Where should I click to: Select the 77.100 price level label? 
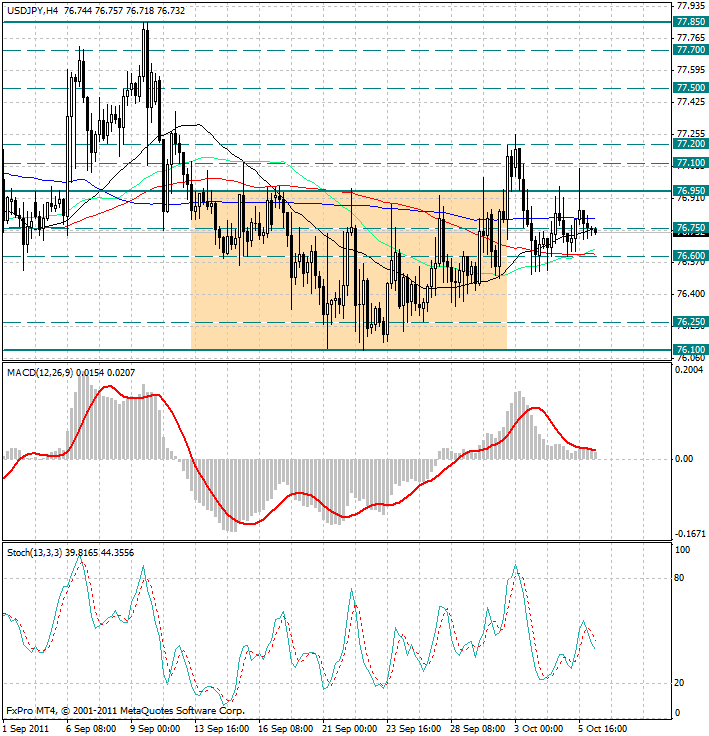pyautogui.click(x=691, y=162)
